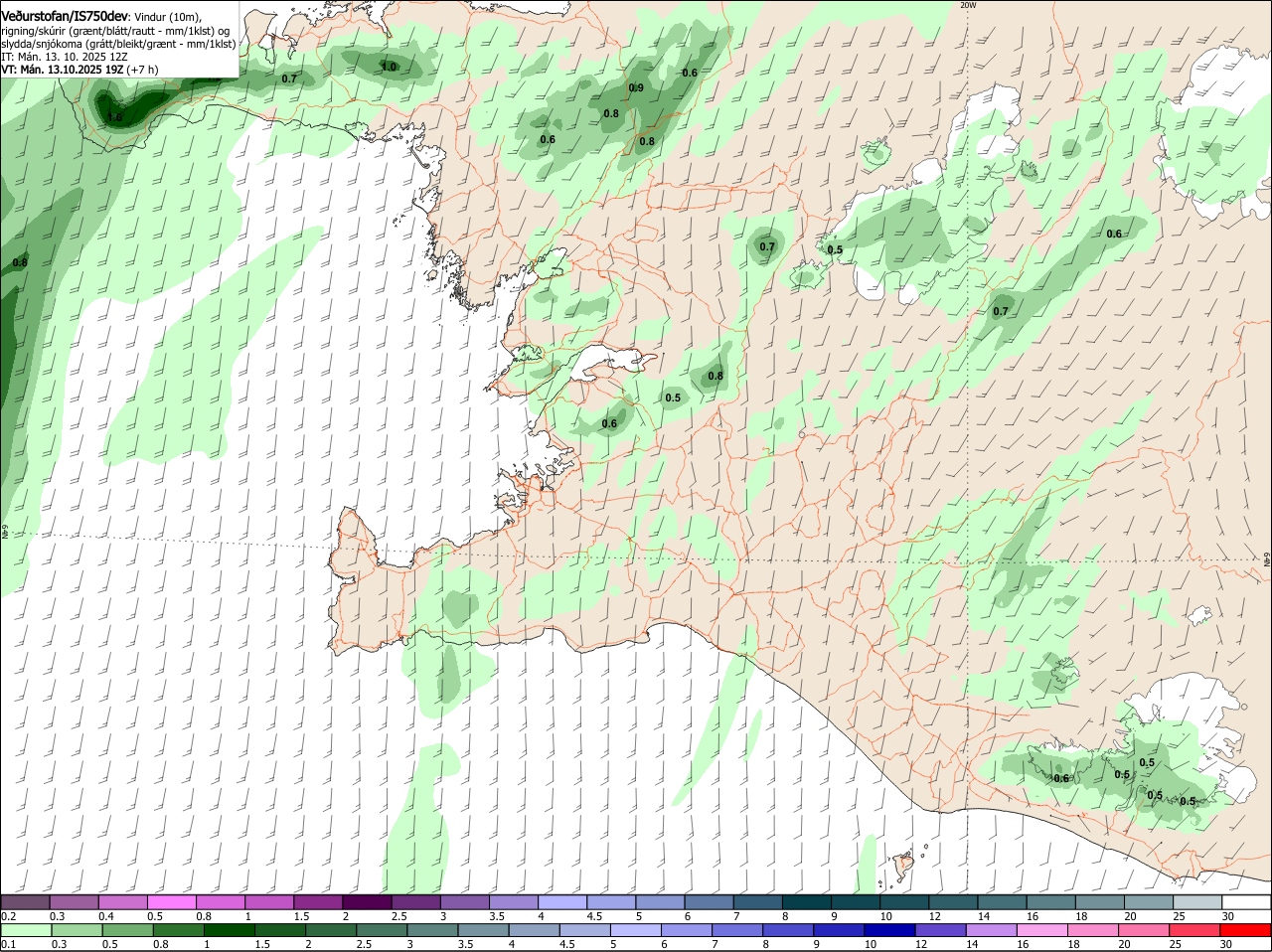
Task: Click the red 30 mm rain legend swatch
Action: [x=1246, y=930]
